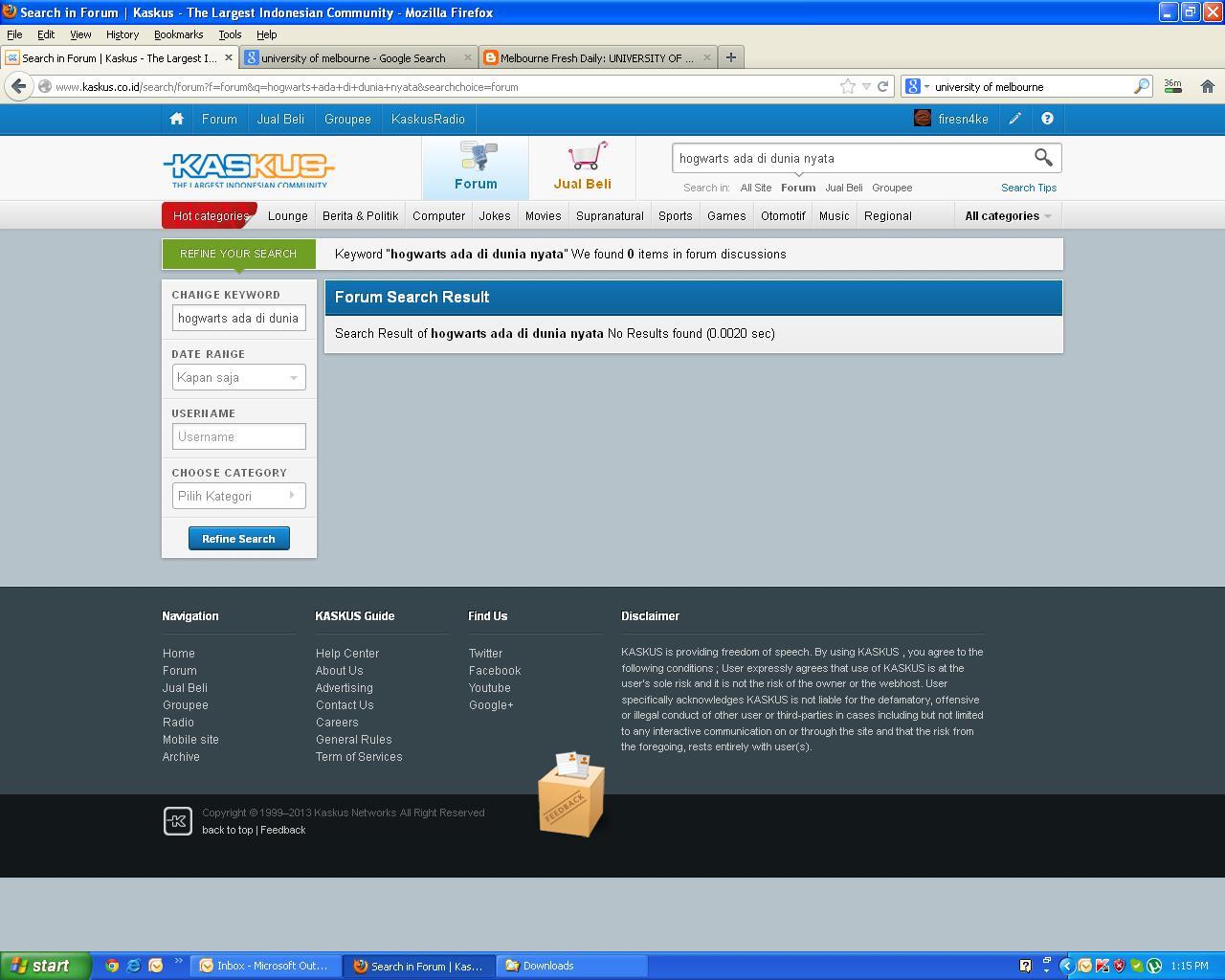
Task: Close the Kaskus Search in Forum tab
Action: [x=228, y=57]
